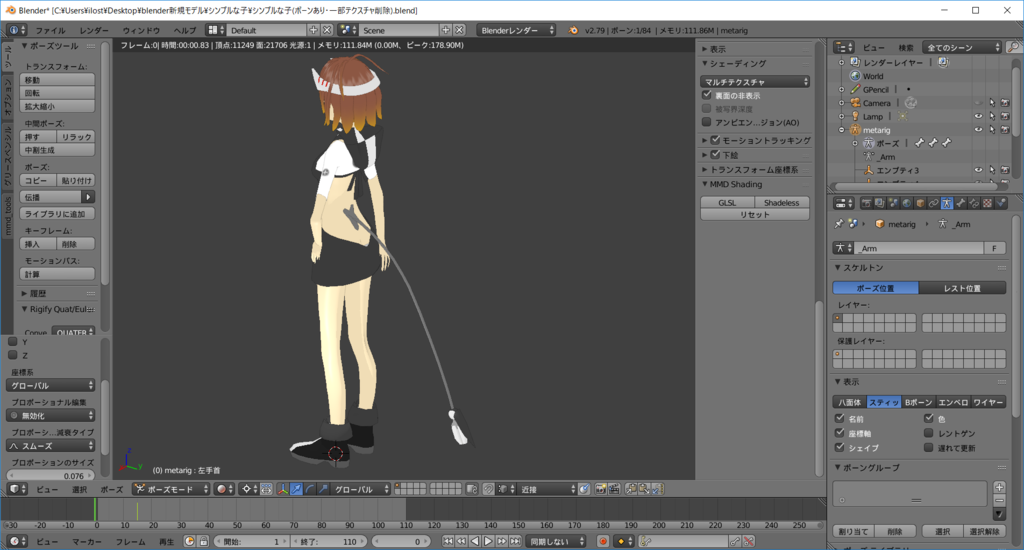Open the Render tab in properties editor
This screenshot has width=1024, height=550.
click(x=866, y=204)
